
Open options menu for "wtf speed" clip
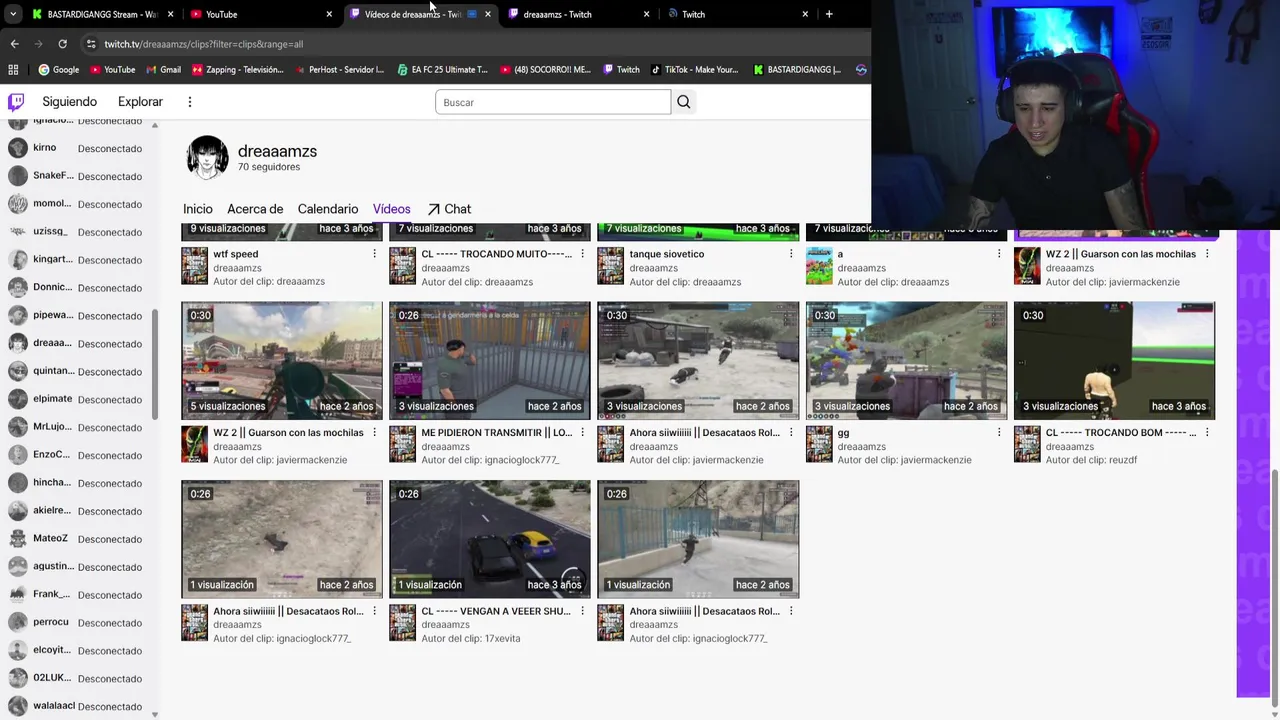375,254
